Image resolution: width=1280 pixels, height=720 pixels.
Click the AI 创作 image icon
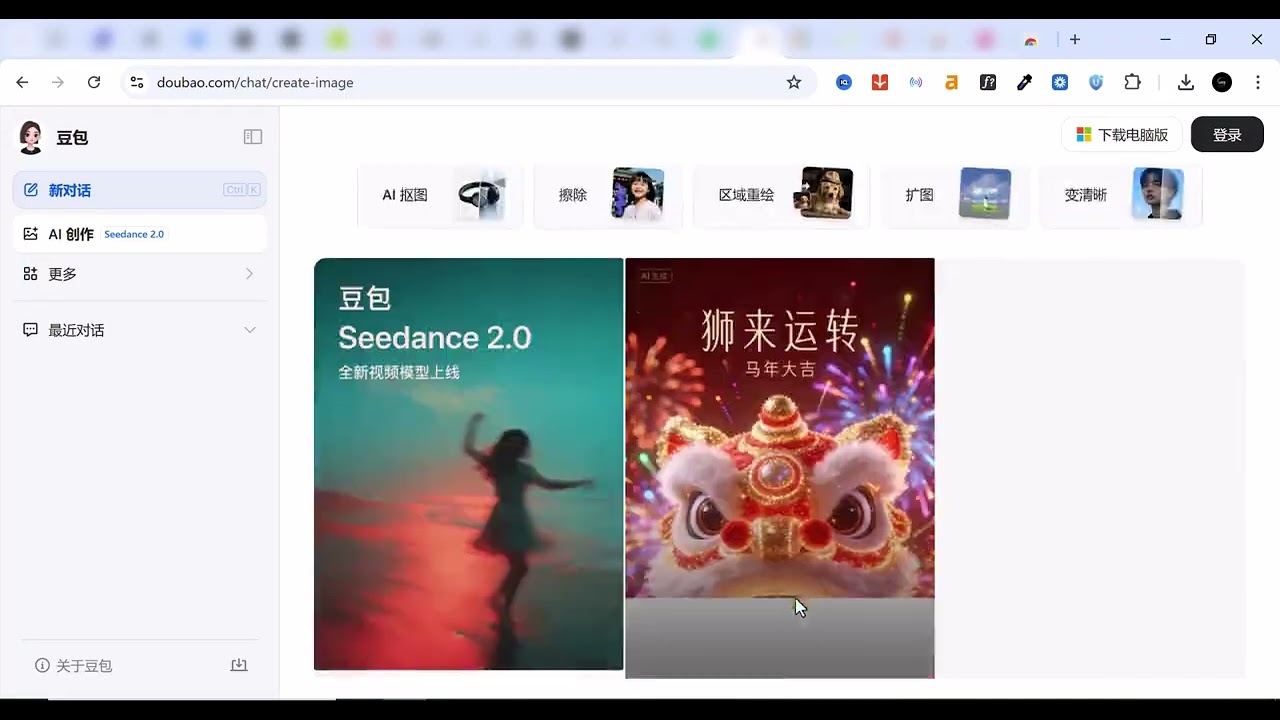coord(31,233)
